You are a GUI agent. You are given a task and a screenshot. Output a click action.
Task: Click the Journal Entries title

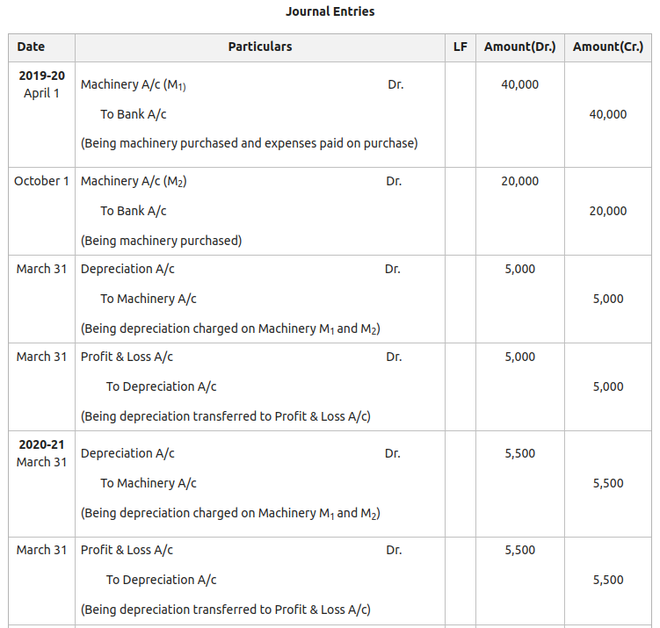[330, 12]
